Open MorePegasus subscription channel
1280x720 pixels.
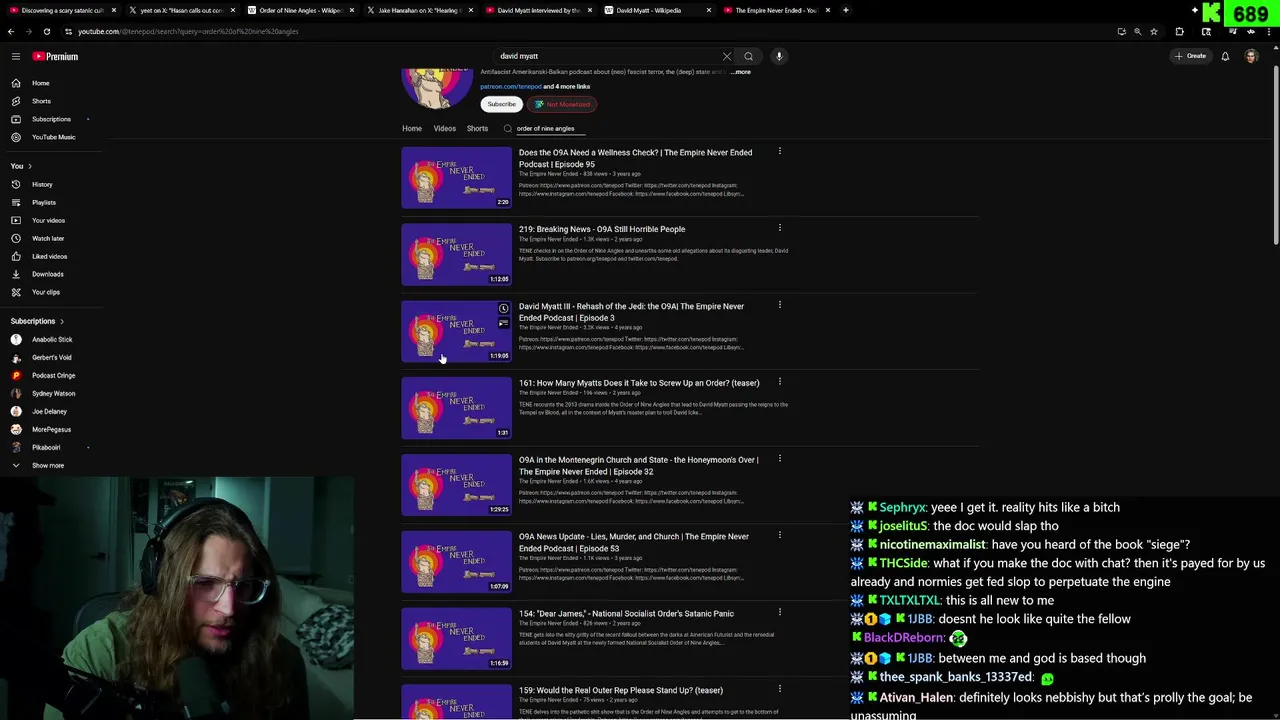50,429
